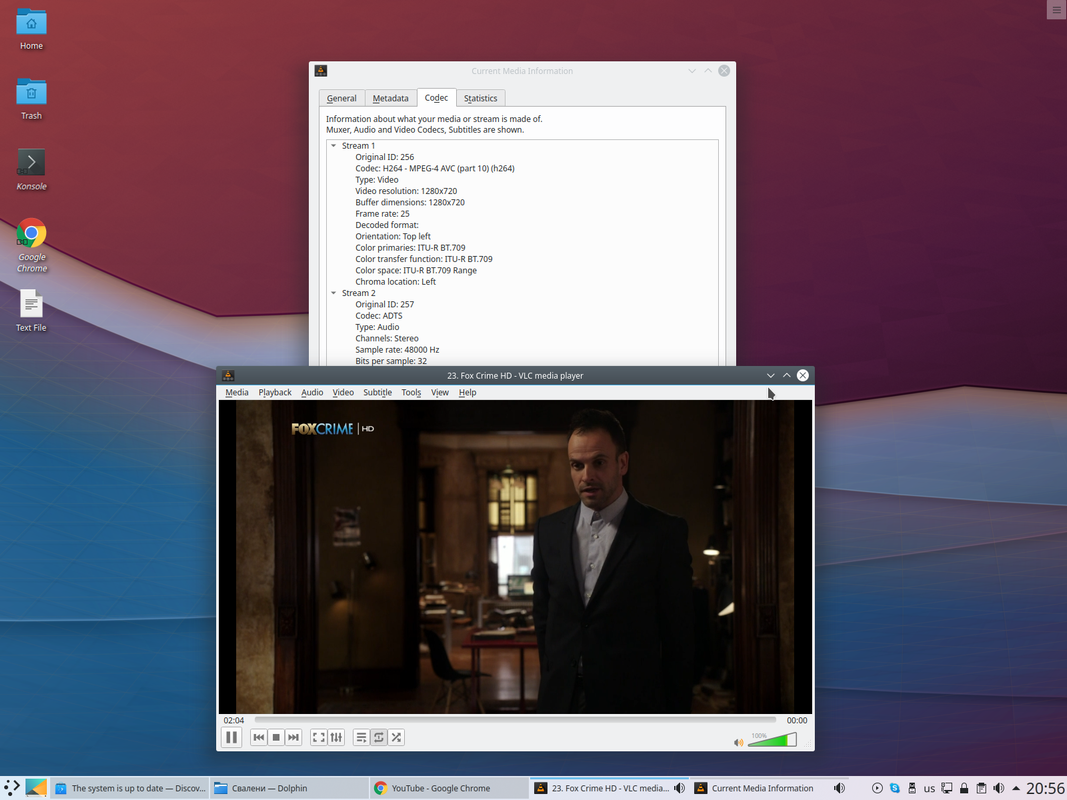1067x800 pixels.
Task: Launch Google Chrome from the desktop
Action: click(31, 246)
